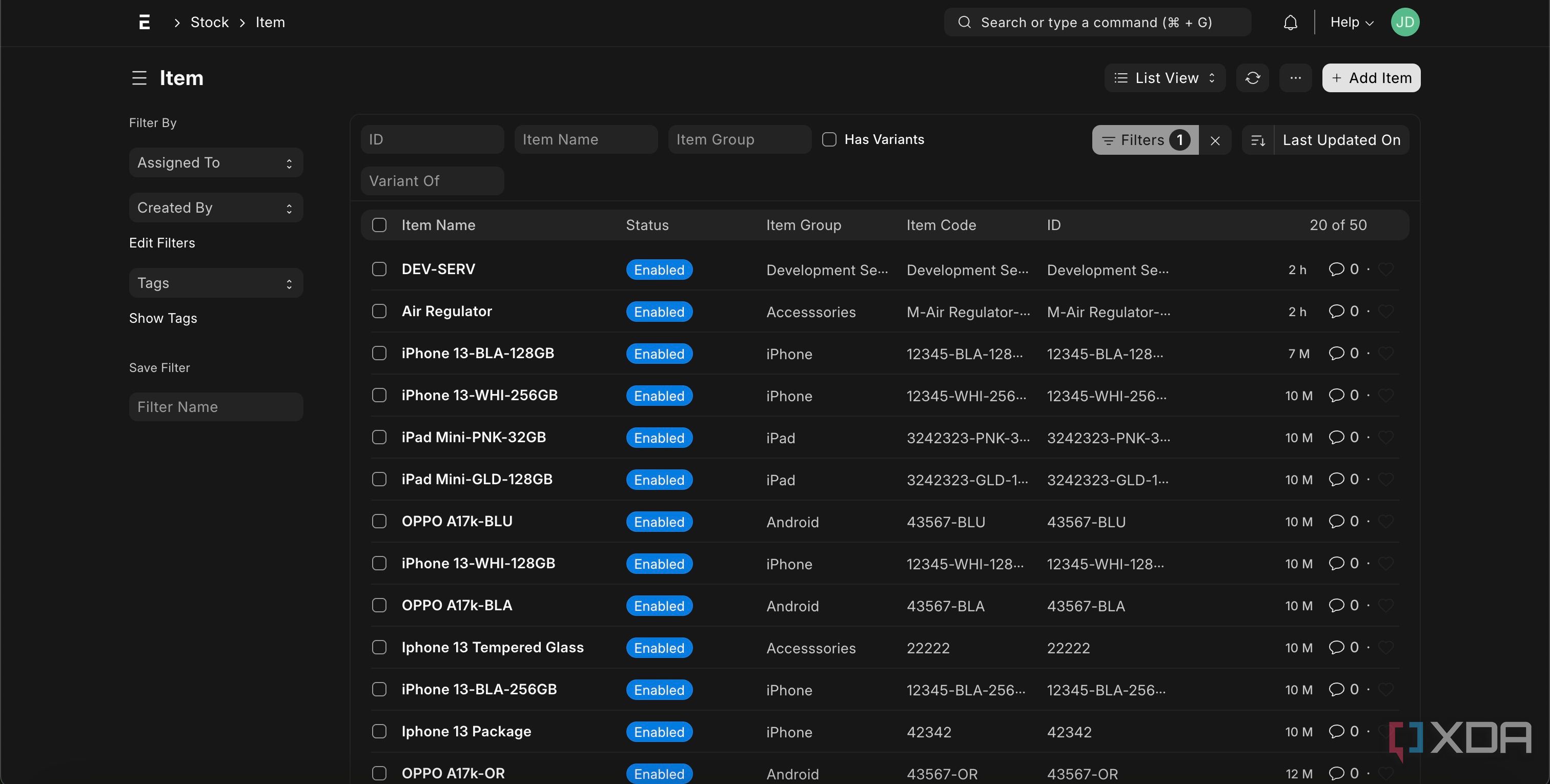Like the iPad Mini-PNK-32GB heart icon
The width and height of the screenshot is (1550, 784).
click(x=1385, y=438)
